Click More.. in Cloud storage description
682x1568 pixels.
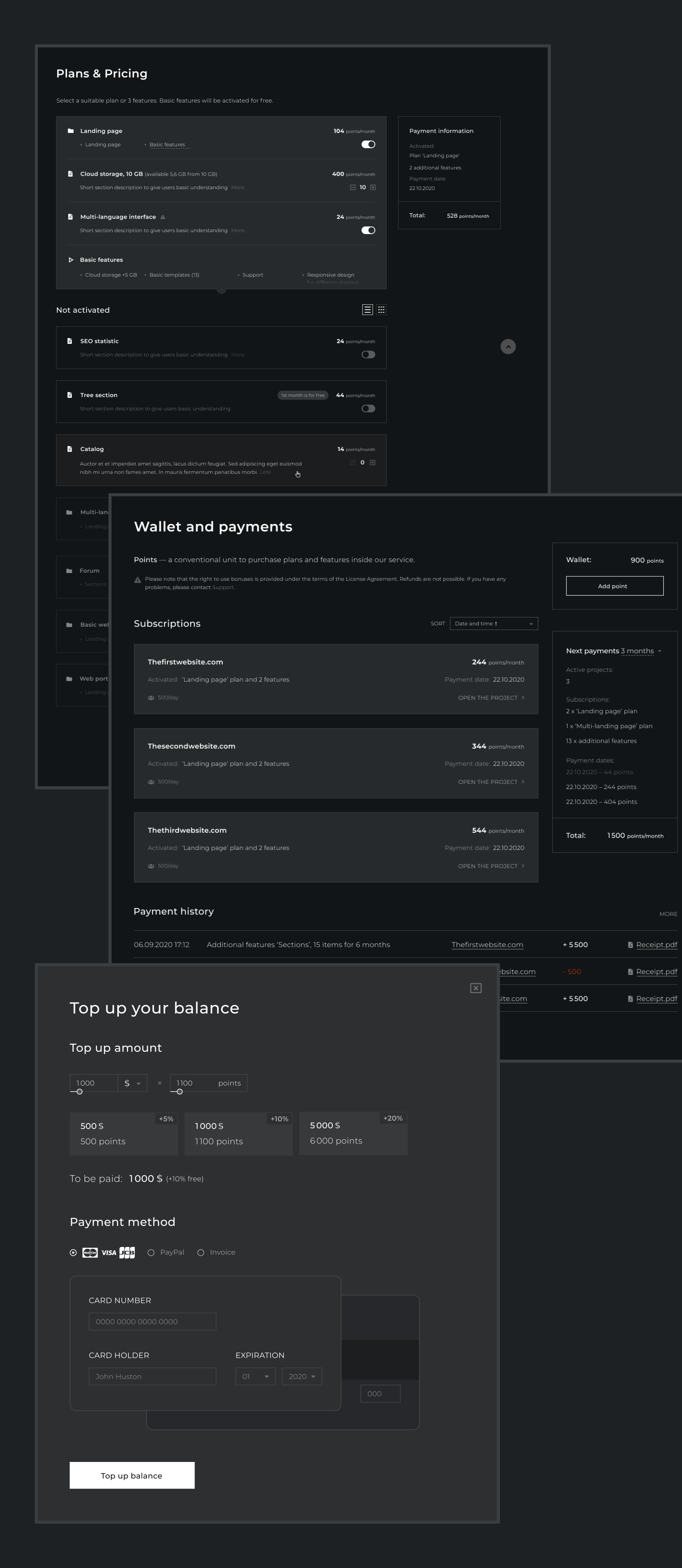click(x=238, y=187)
